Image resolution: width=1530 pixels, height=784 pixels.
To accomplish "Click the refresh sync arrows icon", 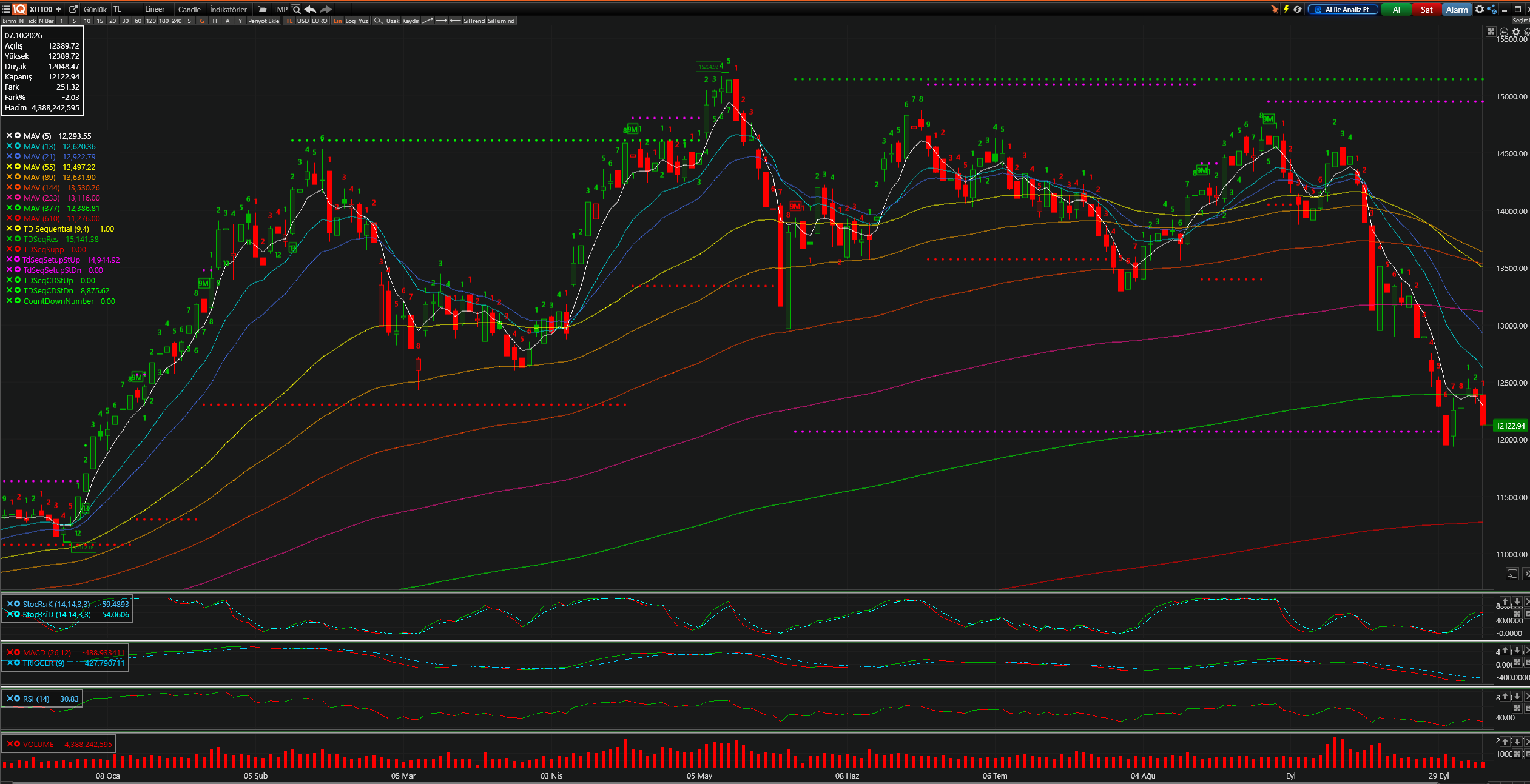I will 1298,9.
